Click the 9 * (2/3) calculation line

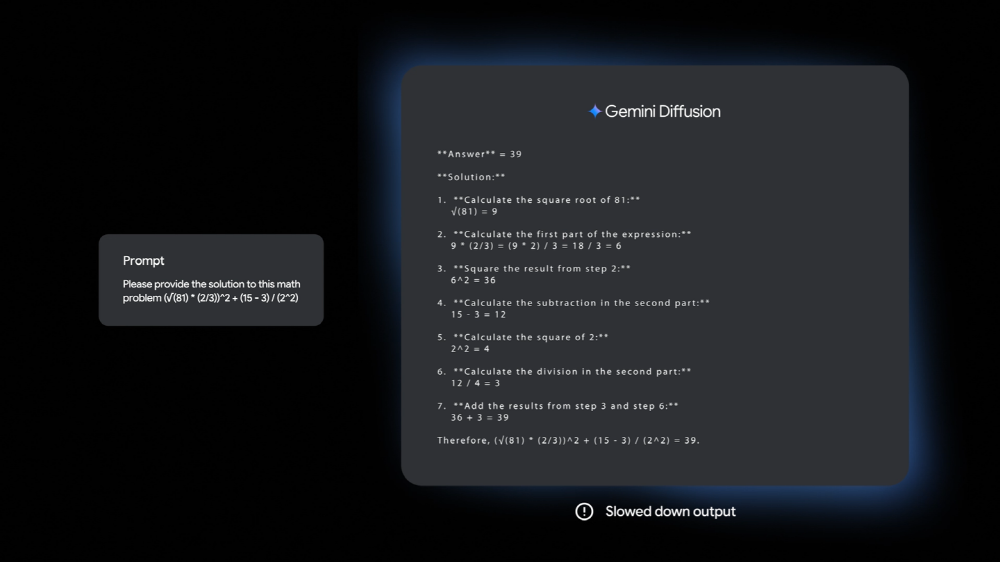click(x=536, y=246)
